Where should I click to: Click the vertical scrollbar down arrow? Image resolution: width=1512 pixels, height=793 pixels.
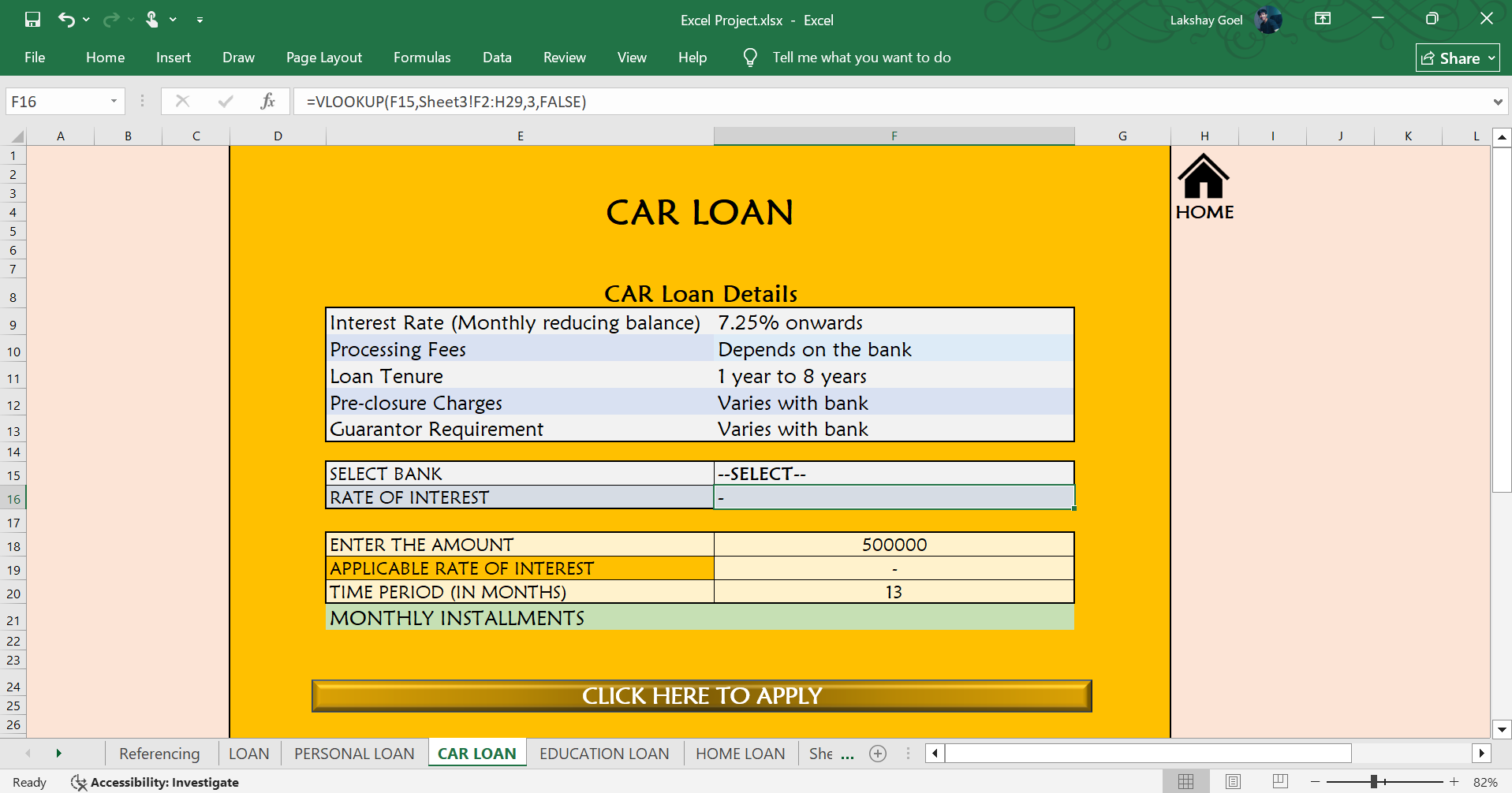(x=1502, y=730)
